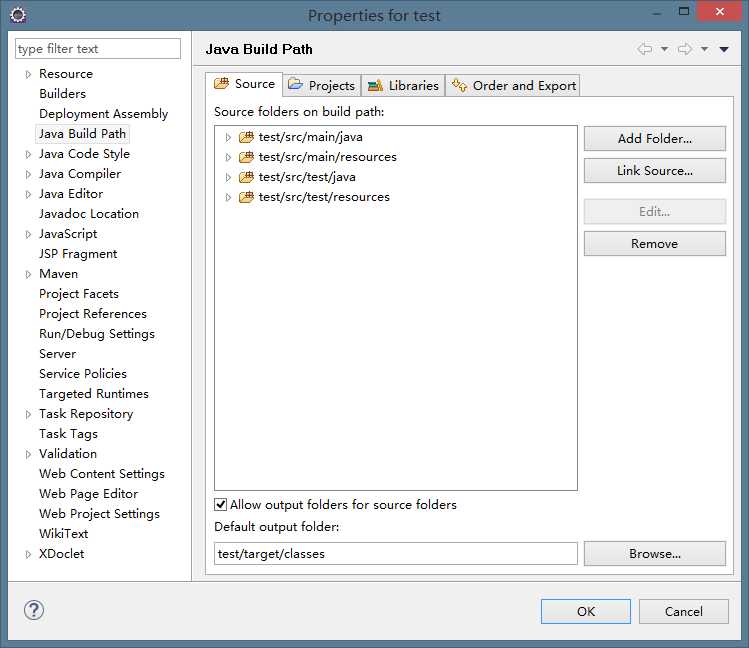Screen dimensions: 749x648
Task: Open the view menu dropdown triangle
Action: click(x=725, y=49)
